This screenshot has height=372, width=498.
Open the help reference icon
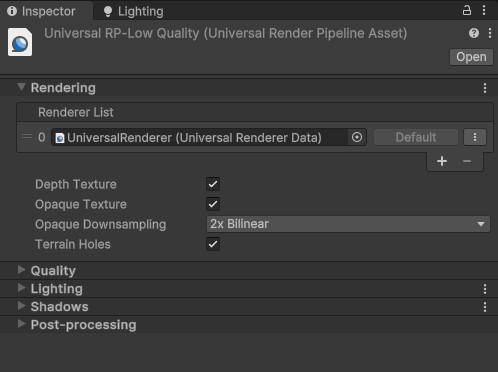[474, 33]
